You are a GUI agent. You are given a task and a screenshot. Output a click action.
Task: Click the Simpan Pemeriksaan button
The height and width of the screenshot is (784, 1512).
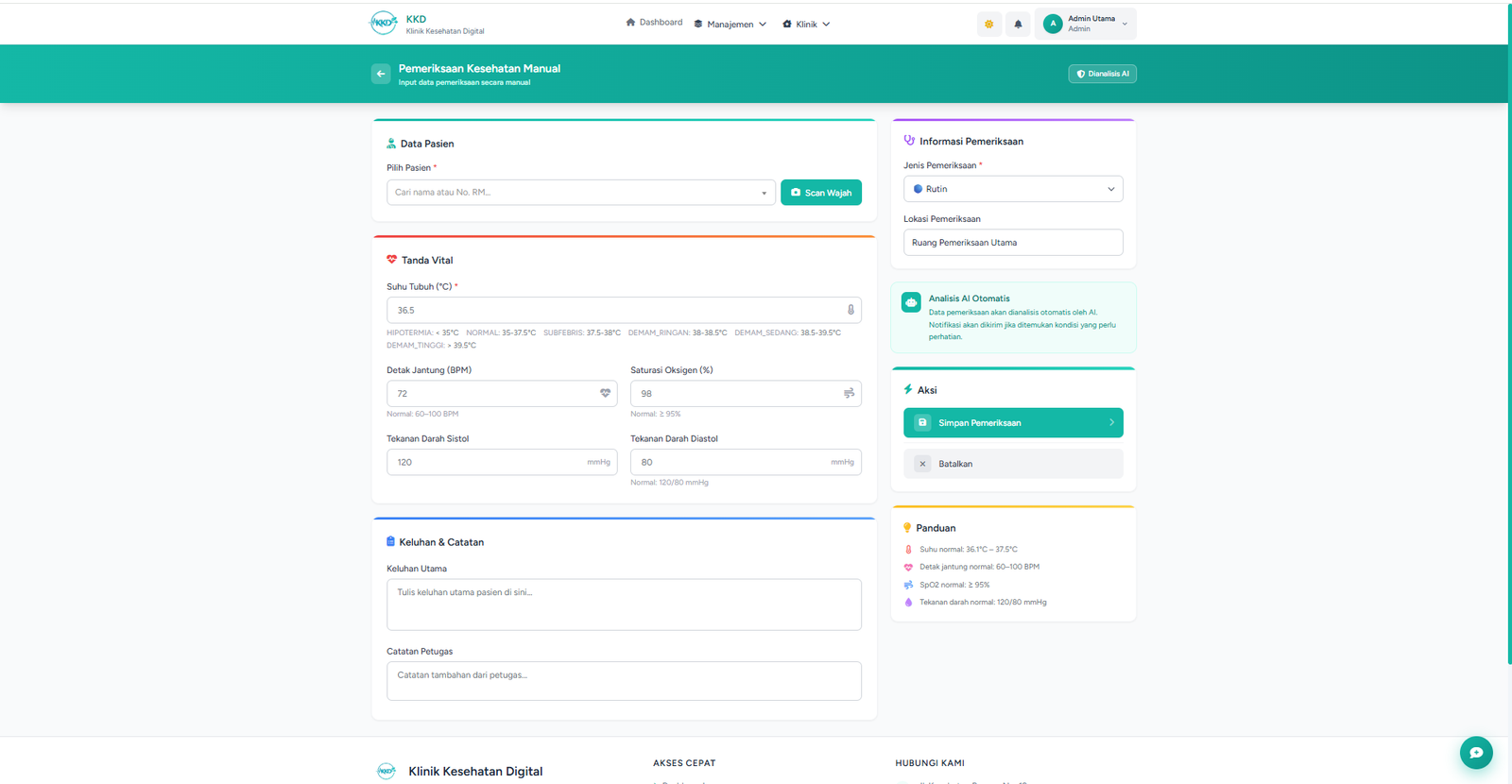click(1013, 422)
